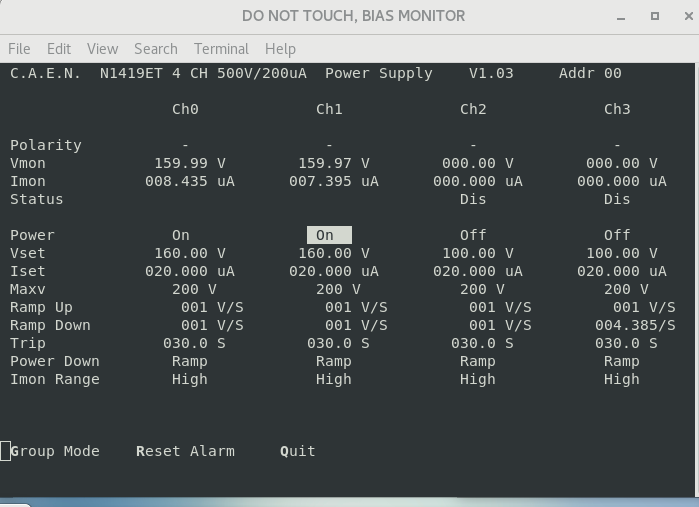Click Ch0 Ramp Up 001 V/S

(x=212, y=307)
